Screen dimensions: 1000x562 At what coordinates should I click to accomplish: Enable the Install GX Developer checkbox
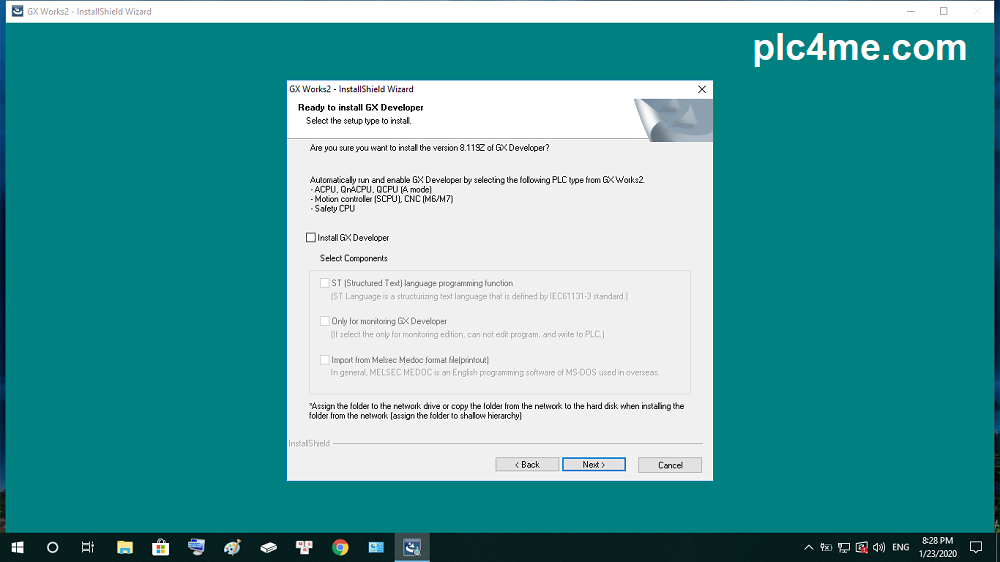tap(311, 238)
